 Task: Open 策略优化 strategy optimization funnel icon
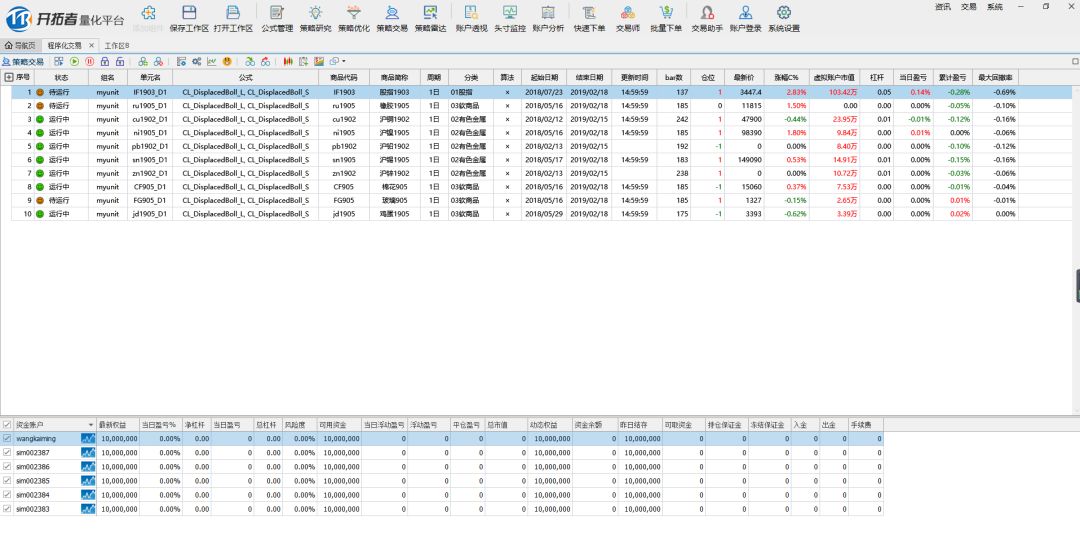coord(353,12)
